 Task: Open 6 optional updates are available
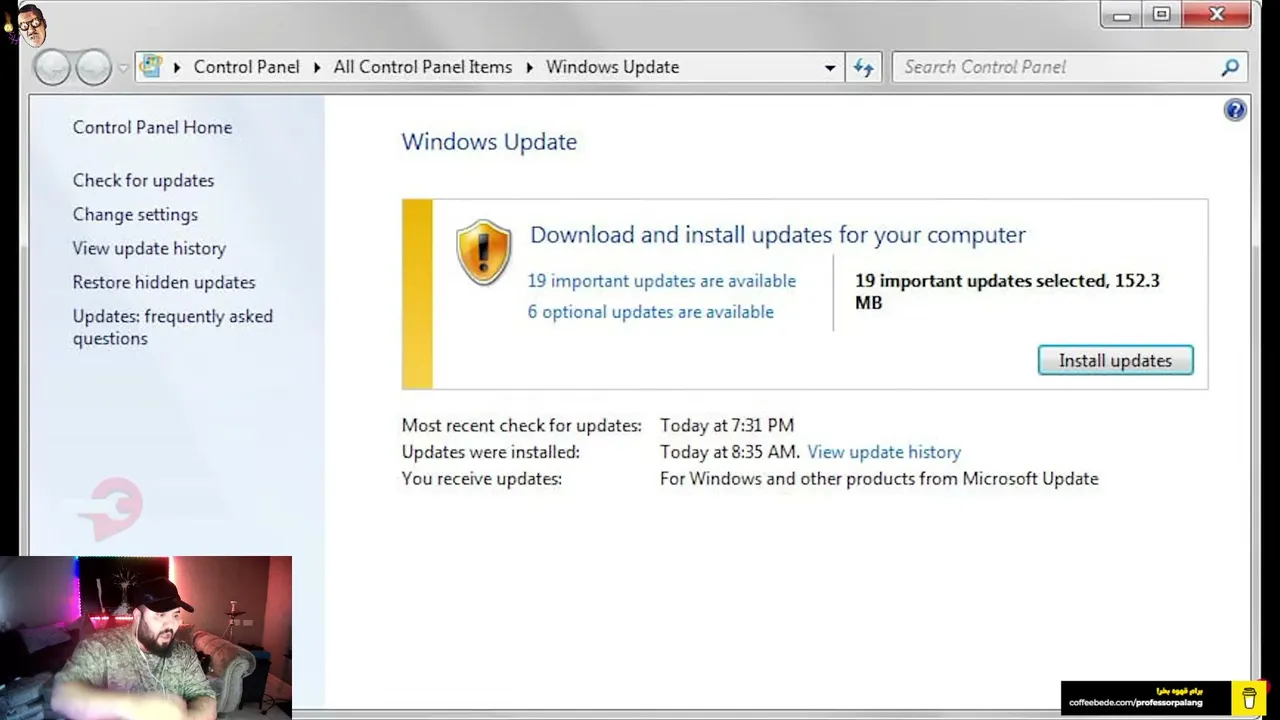(x=651, y=312)
